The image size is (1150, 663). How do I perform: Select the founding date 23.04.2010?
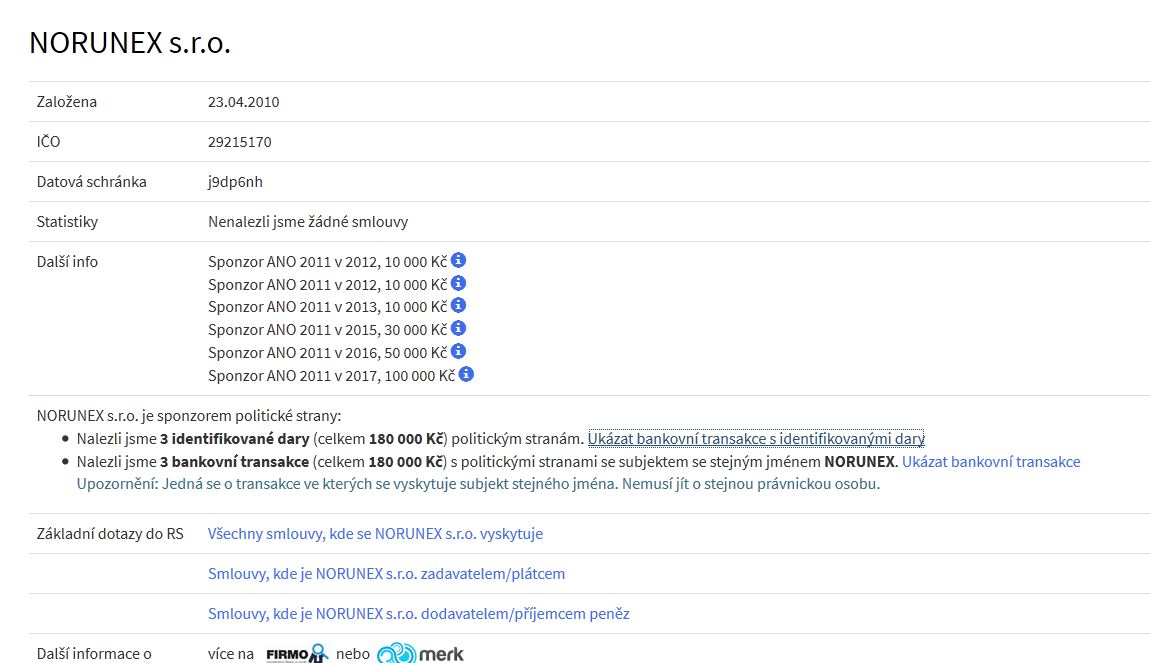click(243, 102)
